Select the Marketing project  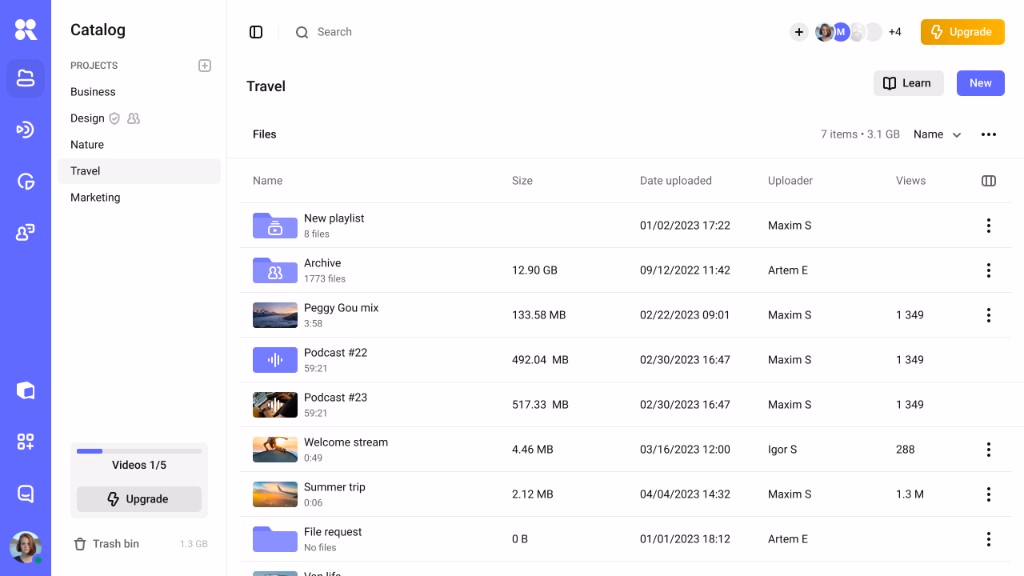(x=95, y=197)
